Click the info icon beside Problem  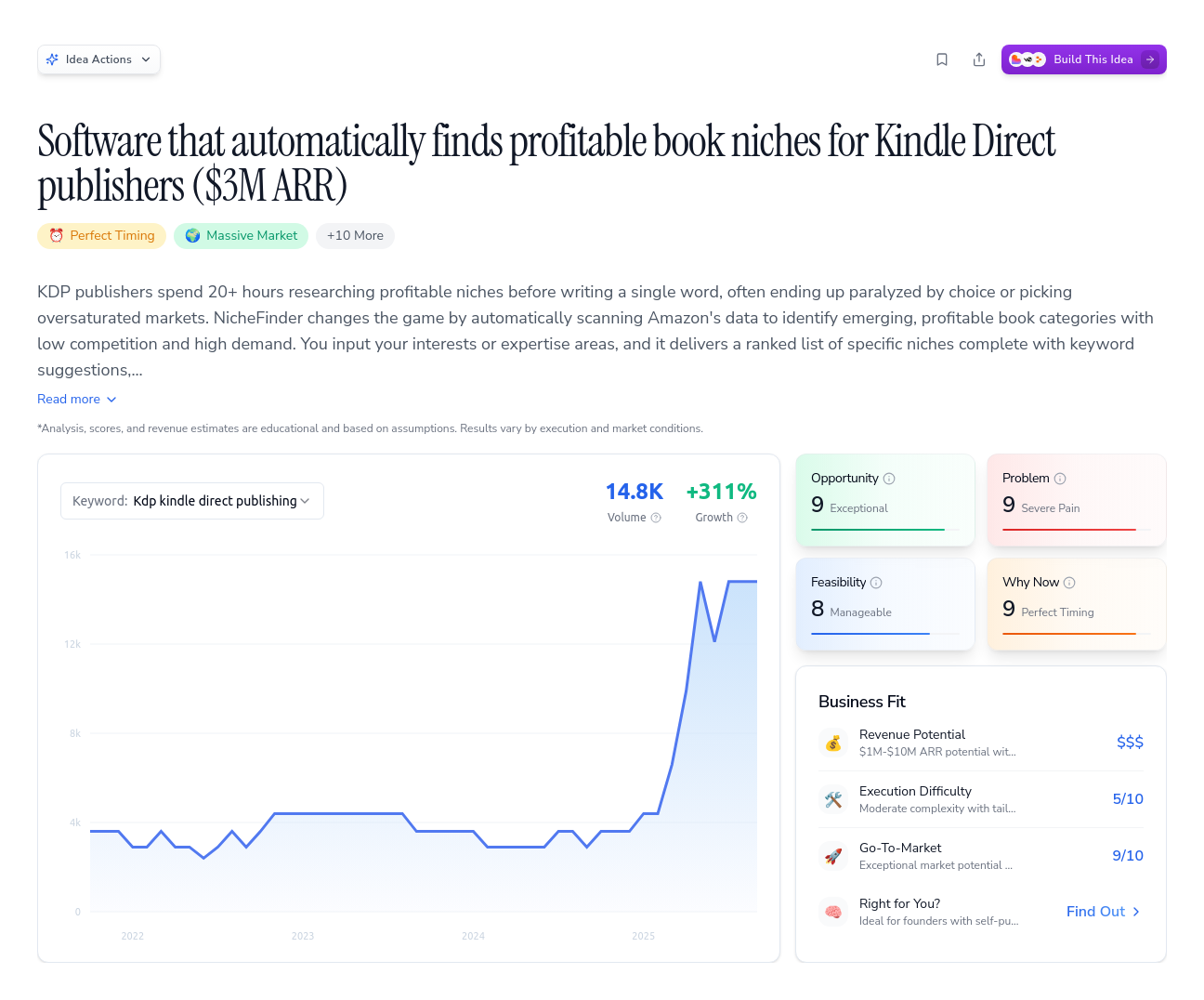tap(1062, 478)
